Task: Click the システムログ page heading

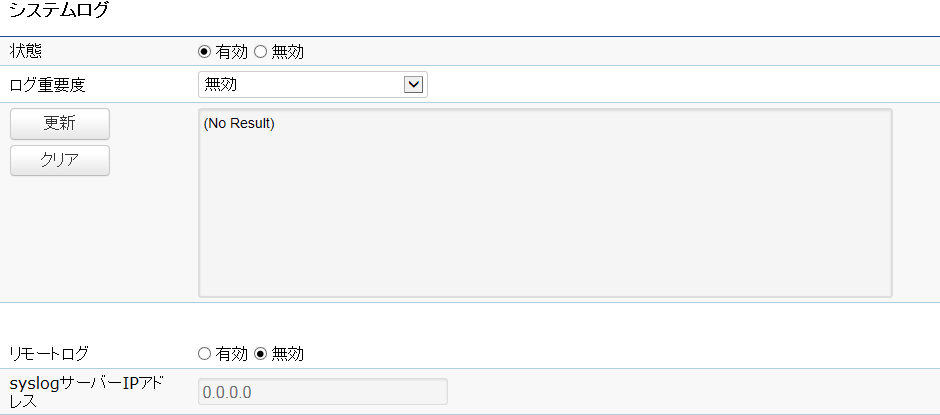Action: (x=59, y=10)
